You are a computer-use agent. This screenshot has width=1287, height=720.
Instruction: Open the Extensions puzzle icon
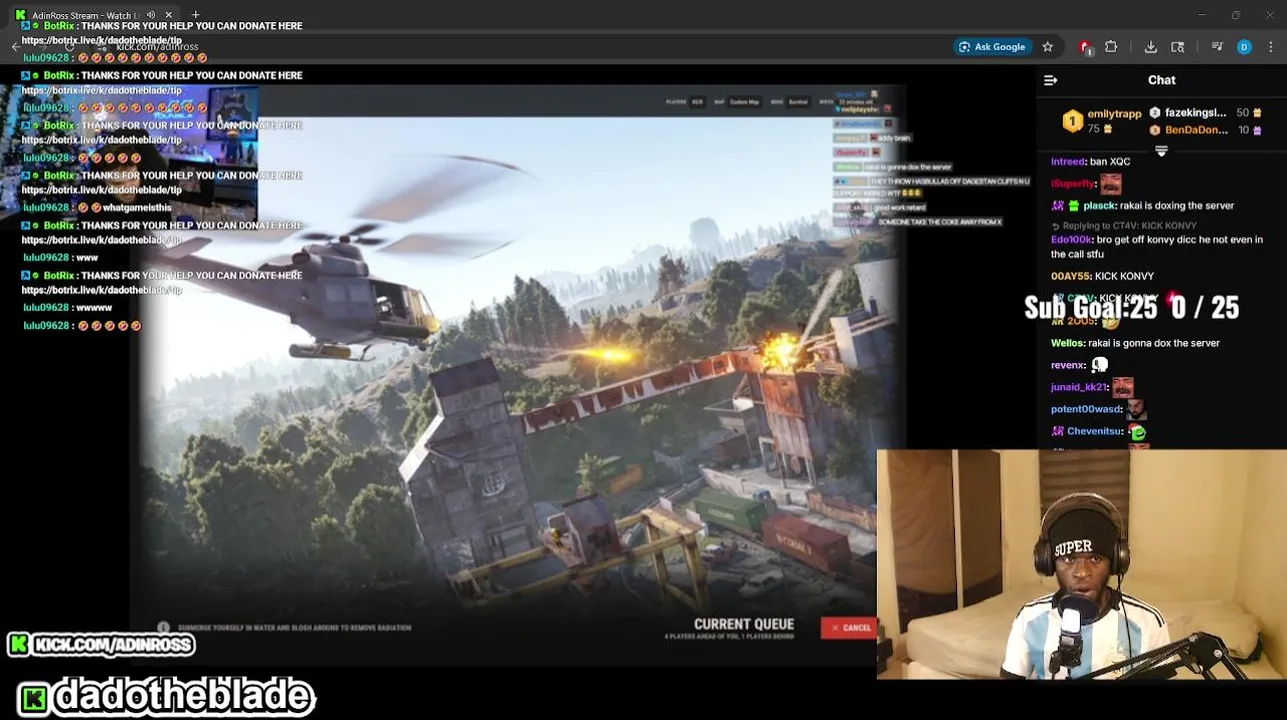pyautogui.click(x=1111, y=47)
